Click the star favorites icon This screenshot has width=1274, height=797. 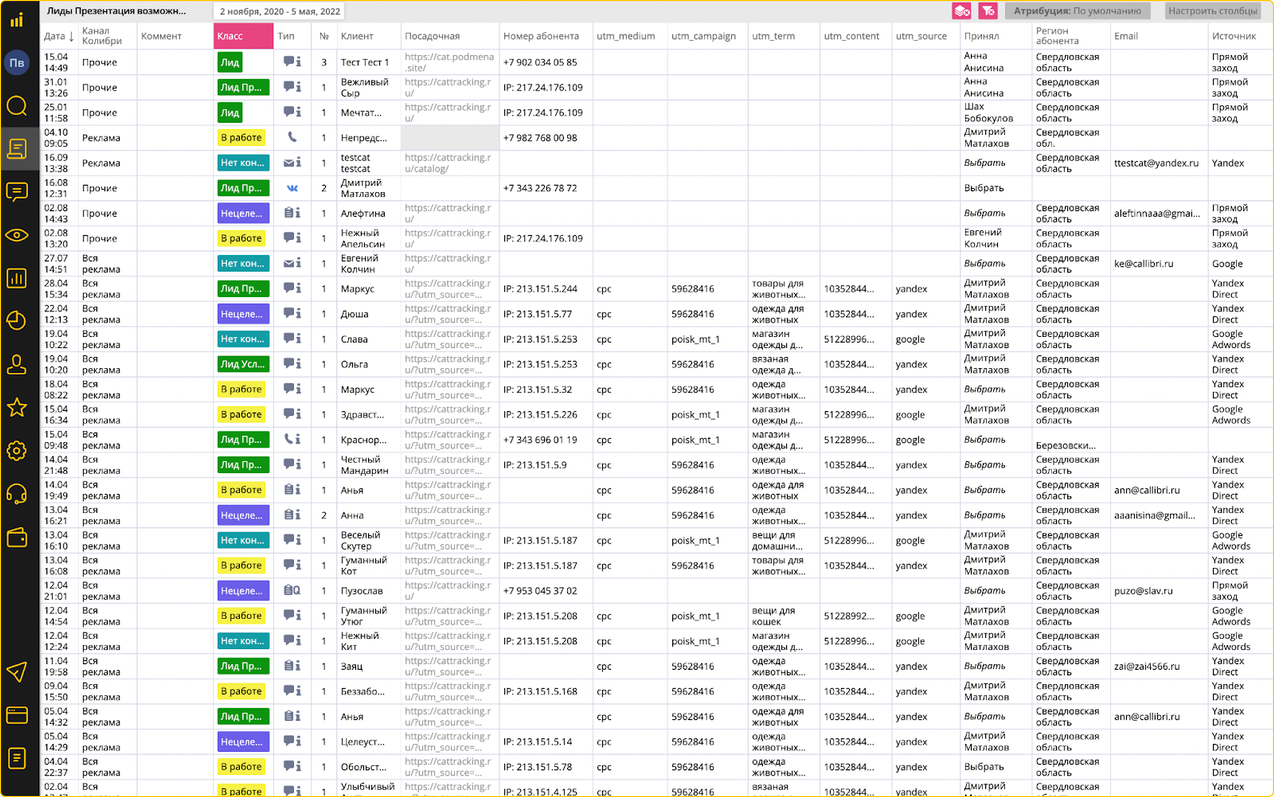point(17,407)
